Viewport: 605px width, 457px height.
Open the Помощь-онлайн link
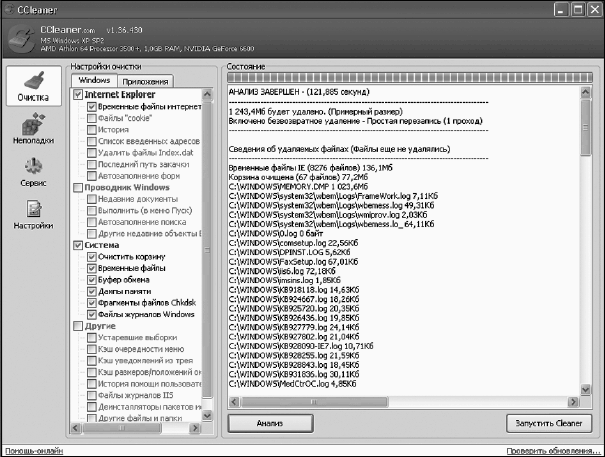31,451
